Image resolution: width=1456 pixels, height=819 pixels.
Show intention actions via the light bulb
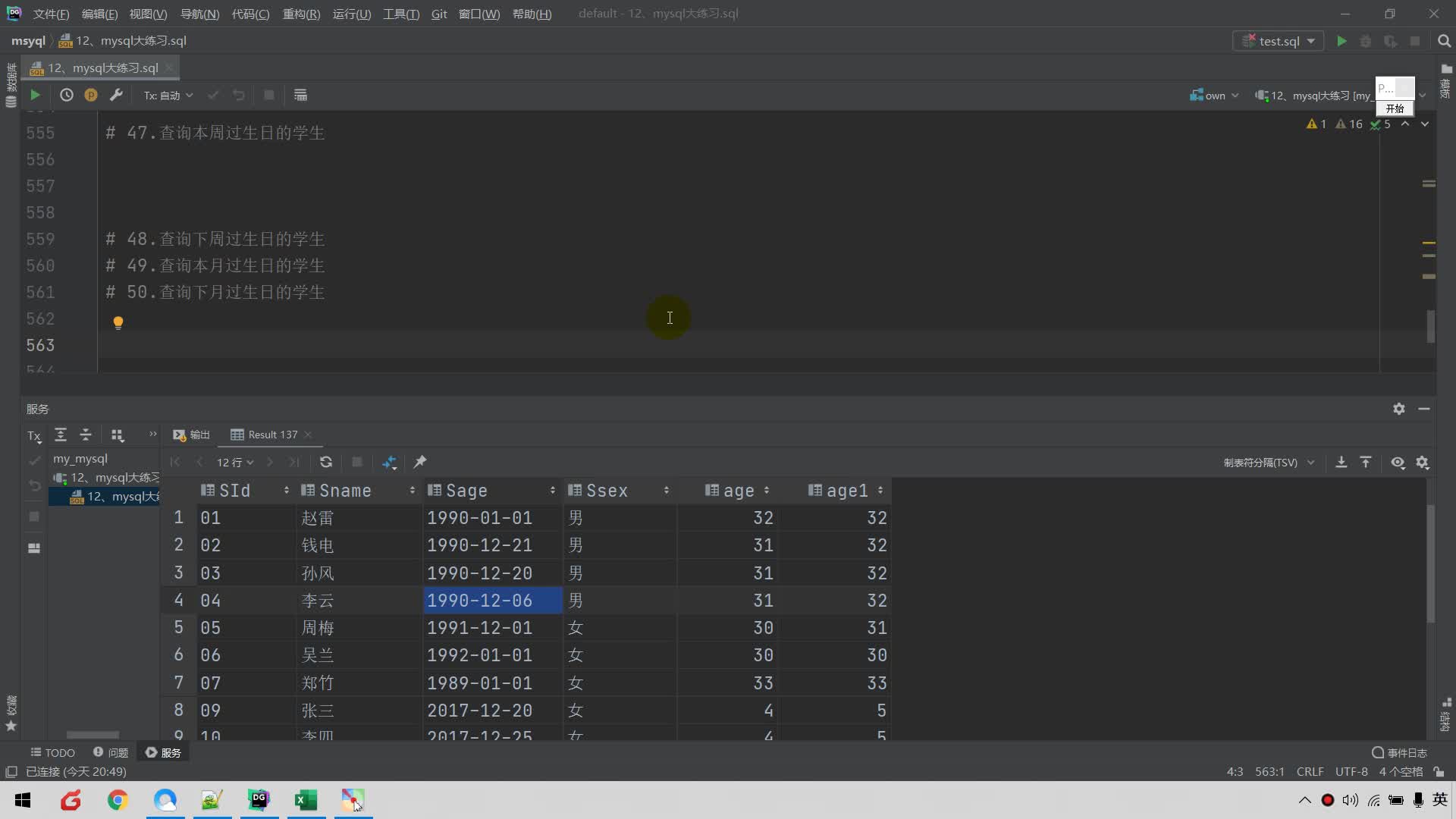point(118,323)
